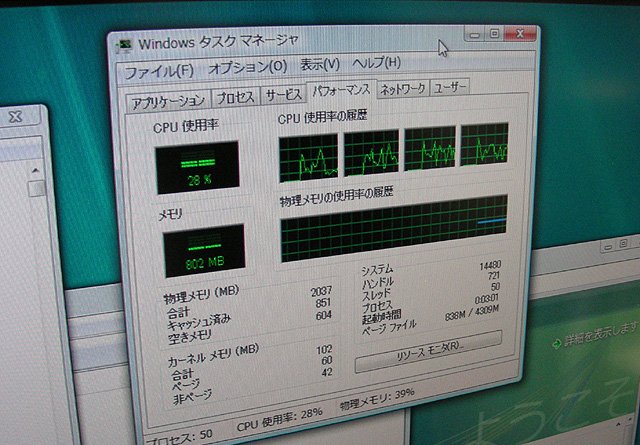Click status bar プロセス: 50

(180, 437)
